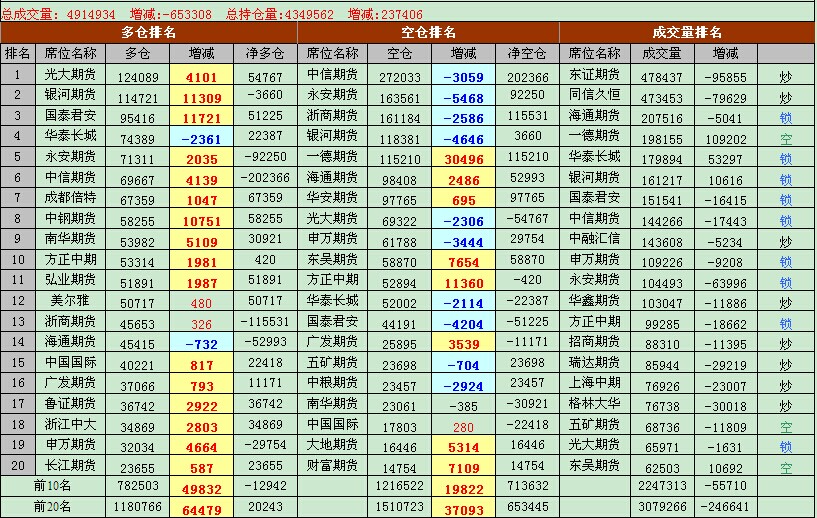Click the blue 锁 tag in 海通期货 row
Image resolution: width=817 pixels, height=518 pixels.
click(x=786, y=118)
